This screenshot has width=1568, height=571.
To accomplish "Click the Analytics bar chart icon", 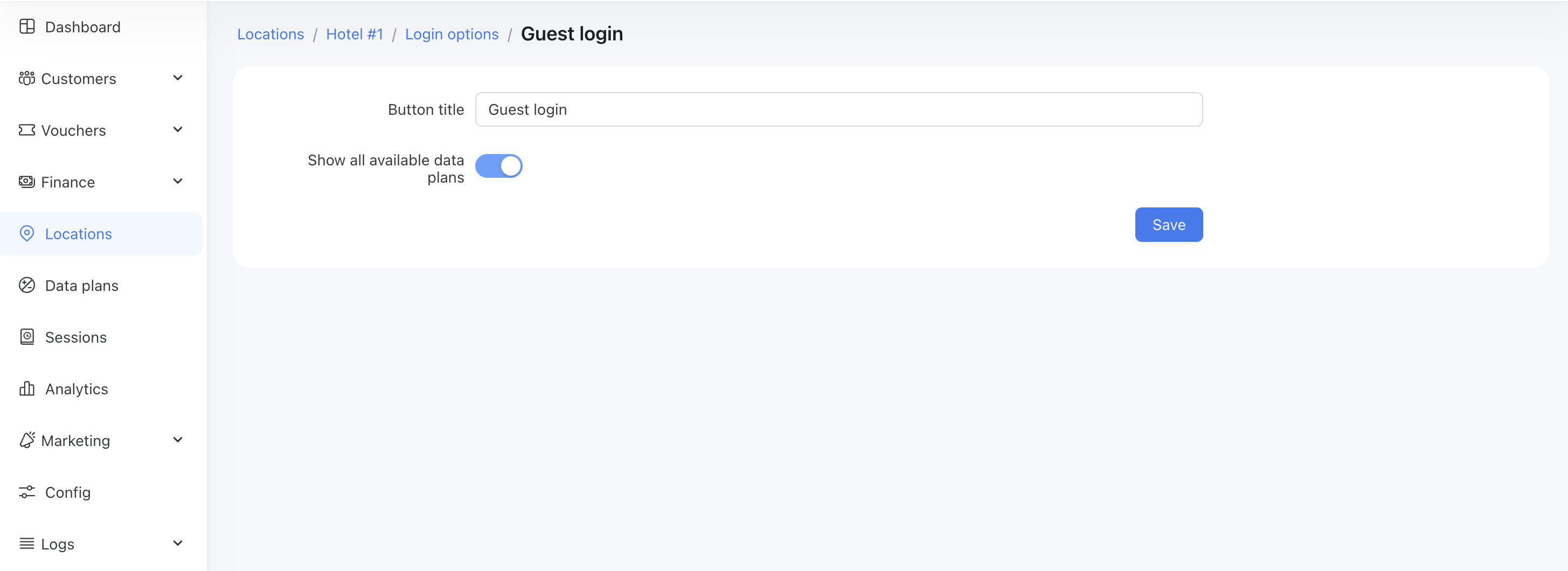I will click(x=27, y=389).
